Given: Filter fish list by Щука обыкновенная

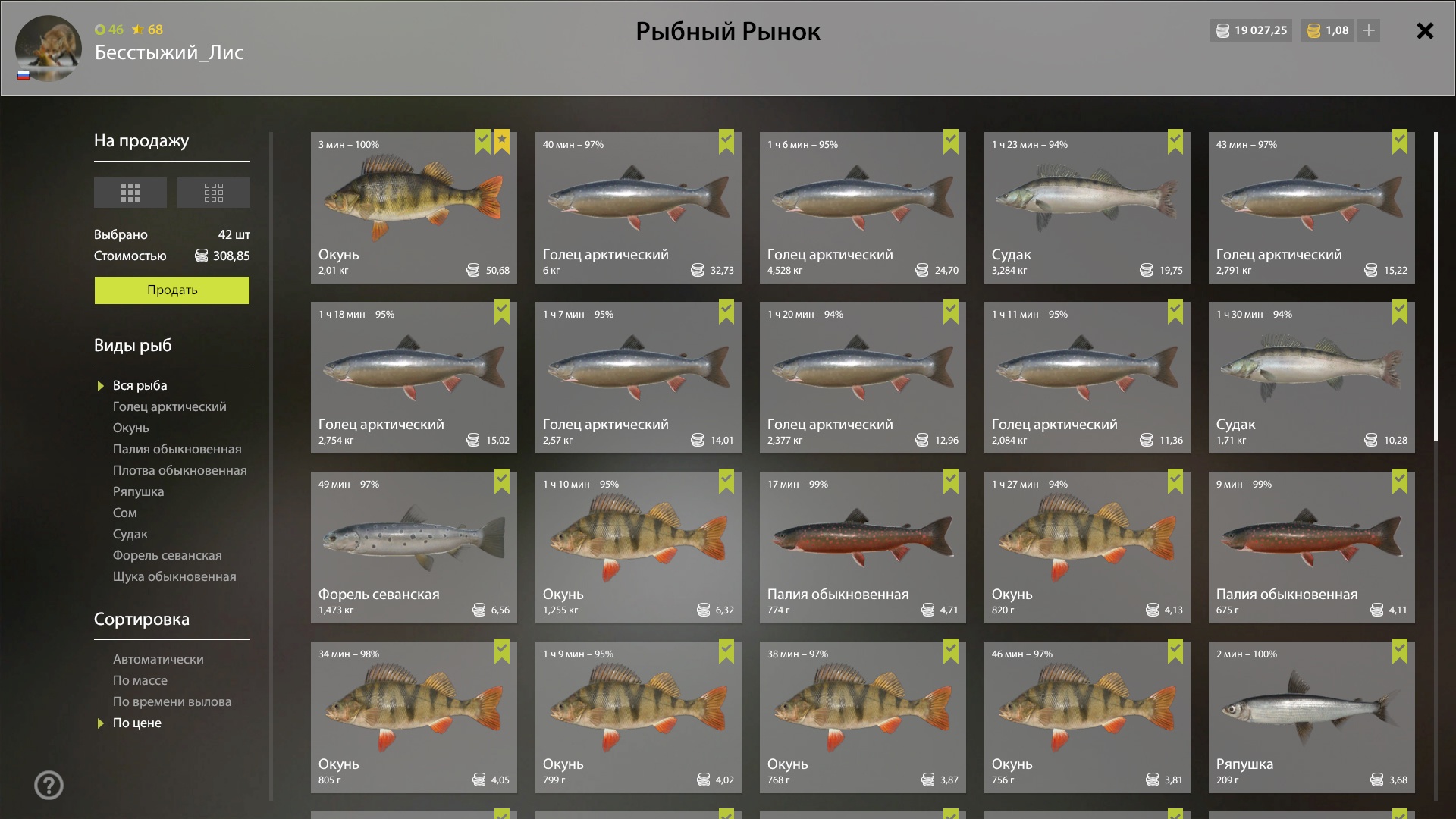Looking at the screenshot, I should point(174,576).
